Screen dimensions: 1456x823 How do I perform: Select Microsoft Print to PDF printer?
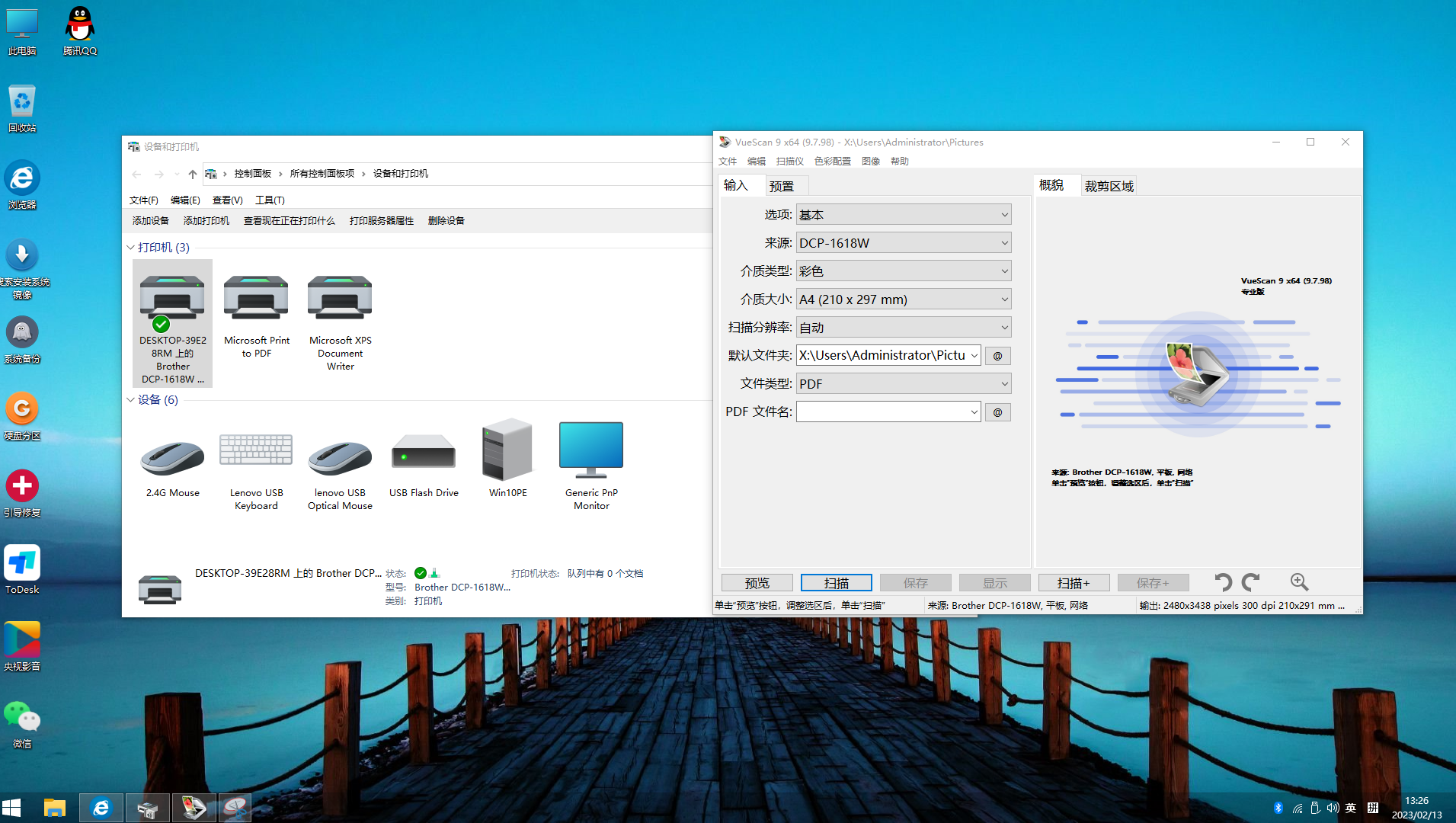click(256, 316)
